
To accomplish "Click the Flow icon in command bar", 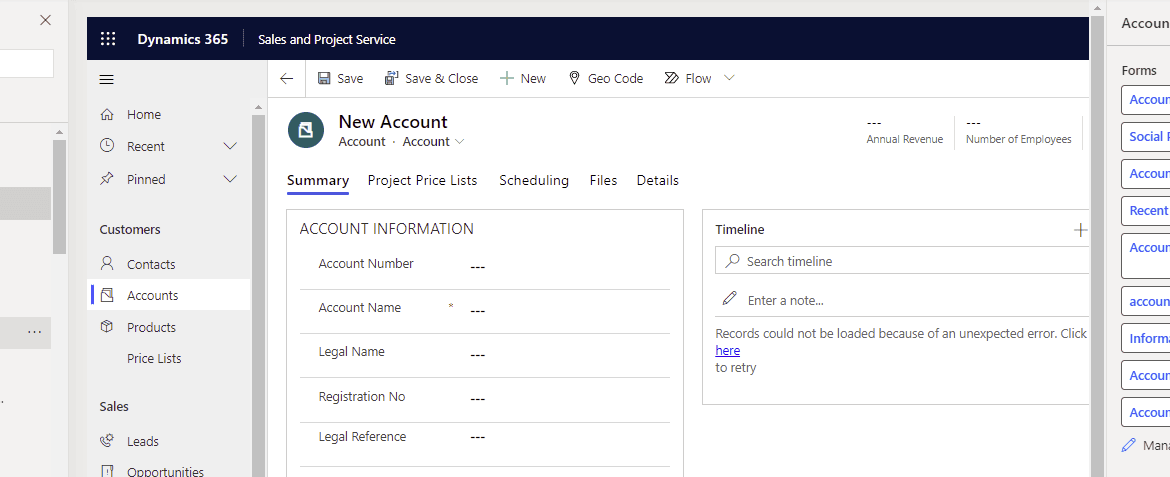I will point(671,78).
